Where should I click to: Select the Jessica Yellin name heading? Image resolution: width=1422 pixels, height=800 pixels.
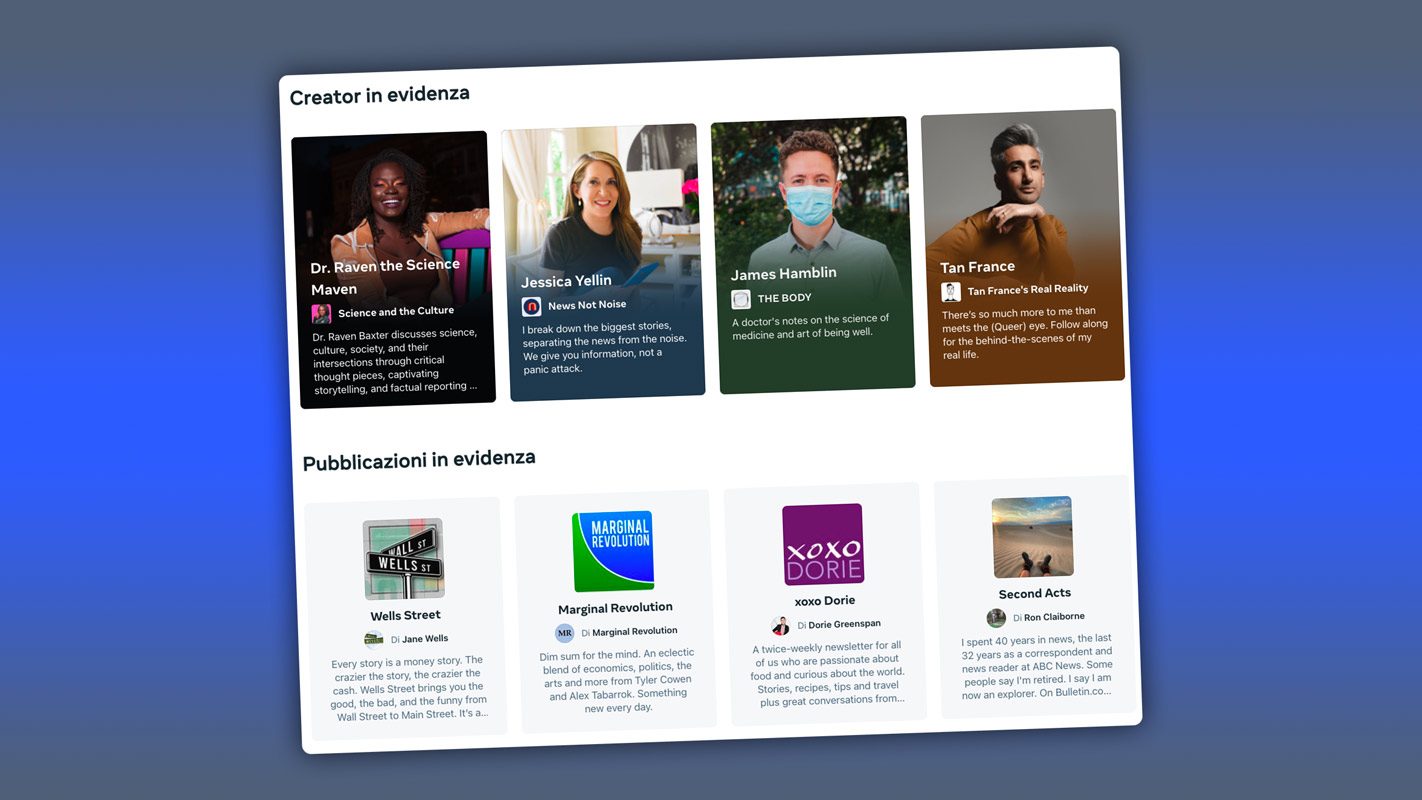coord(566,281)
